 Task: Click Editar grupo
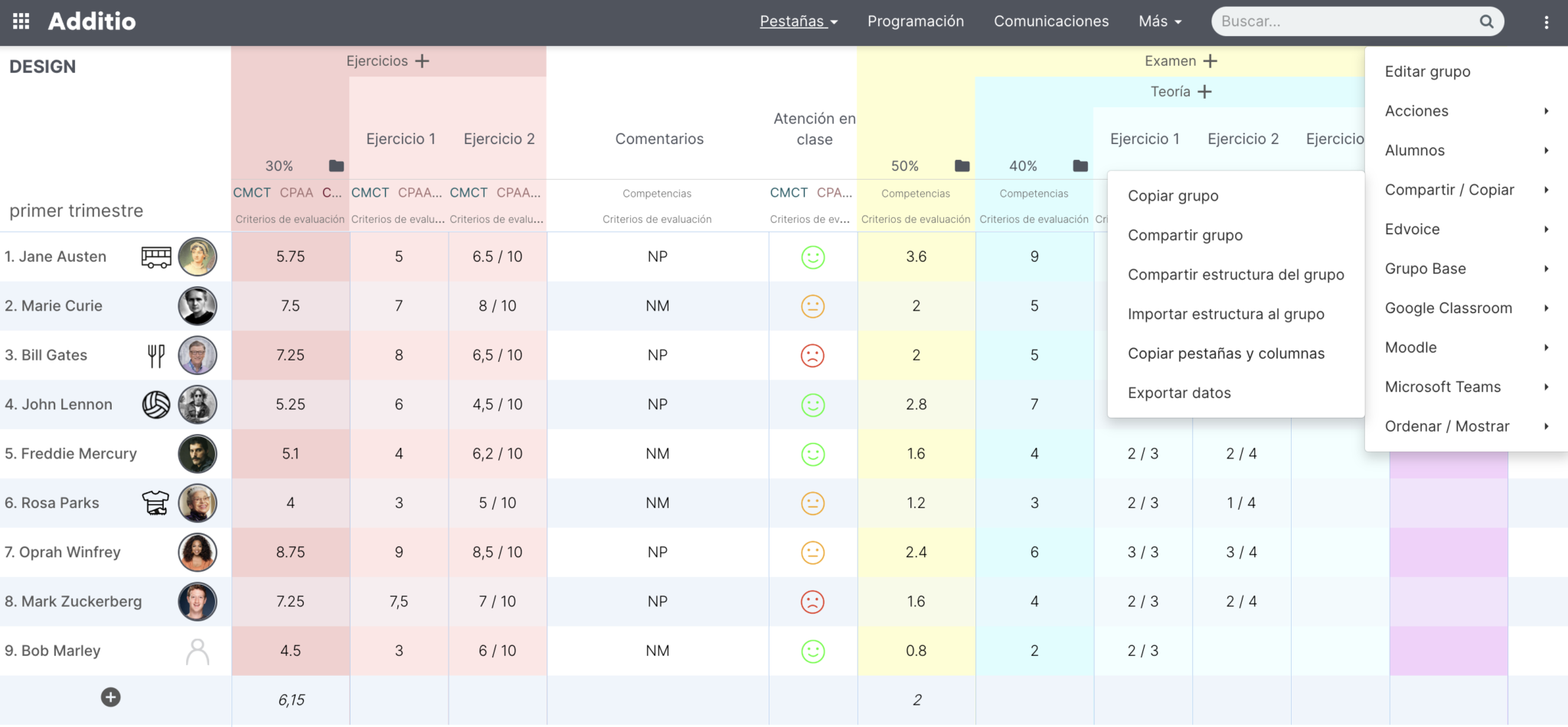click(1427, 71)
